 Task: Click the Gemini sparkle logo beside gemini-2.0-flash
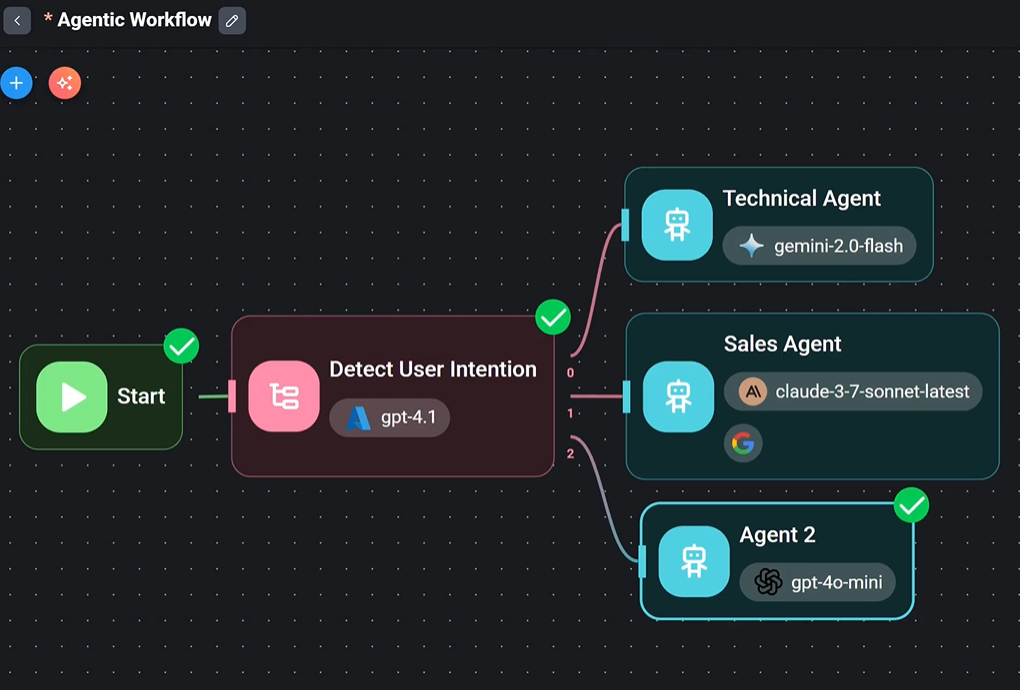[751, 246]
